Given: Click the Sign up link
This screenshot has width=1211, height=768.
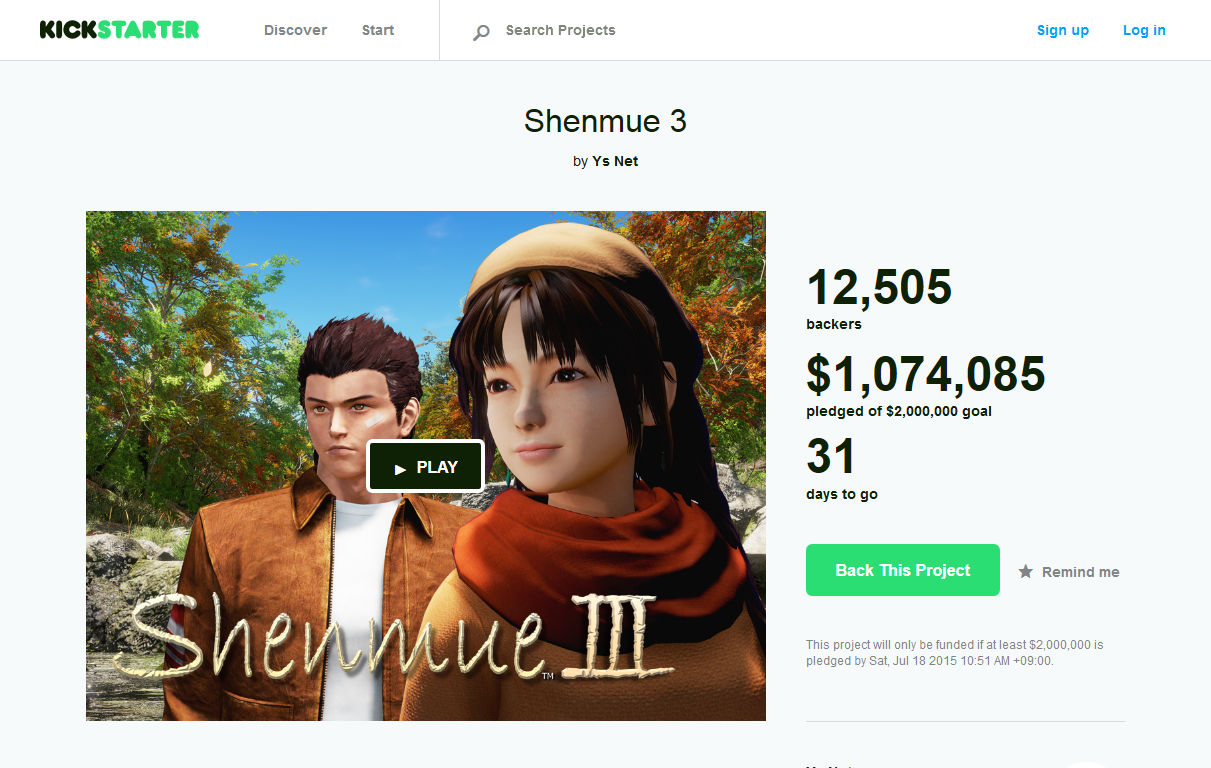Looking at the screenshot, I should click(x=1063, y=30).
